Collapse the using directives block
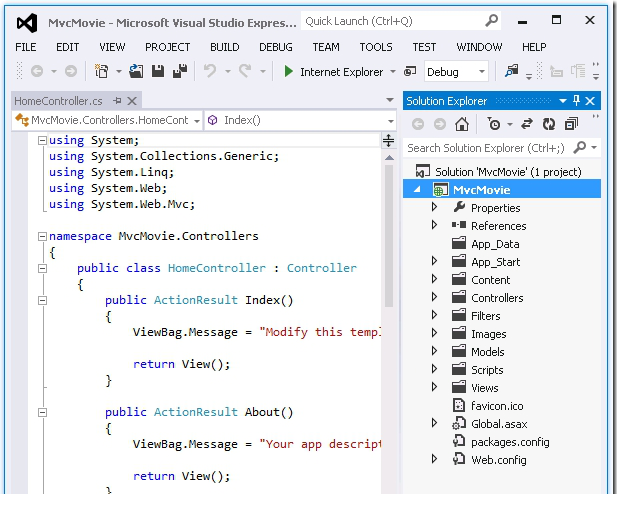Viewport: 617px width, 513px height. tap(42, 140)
